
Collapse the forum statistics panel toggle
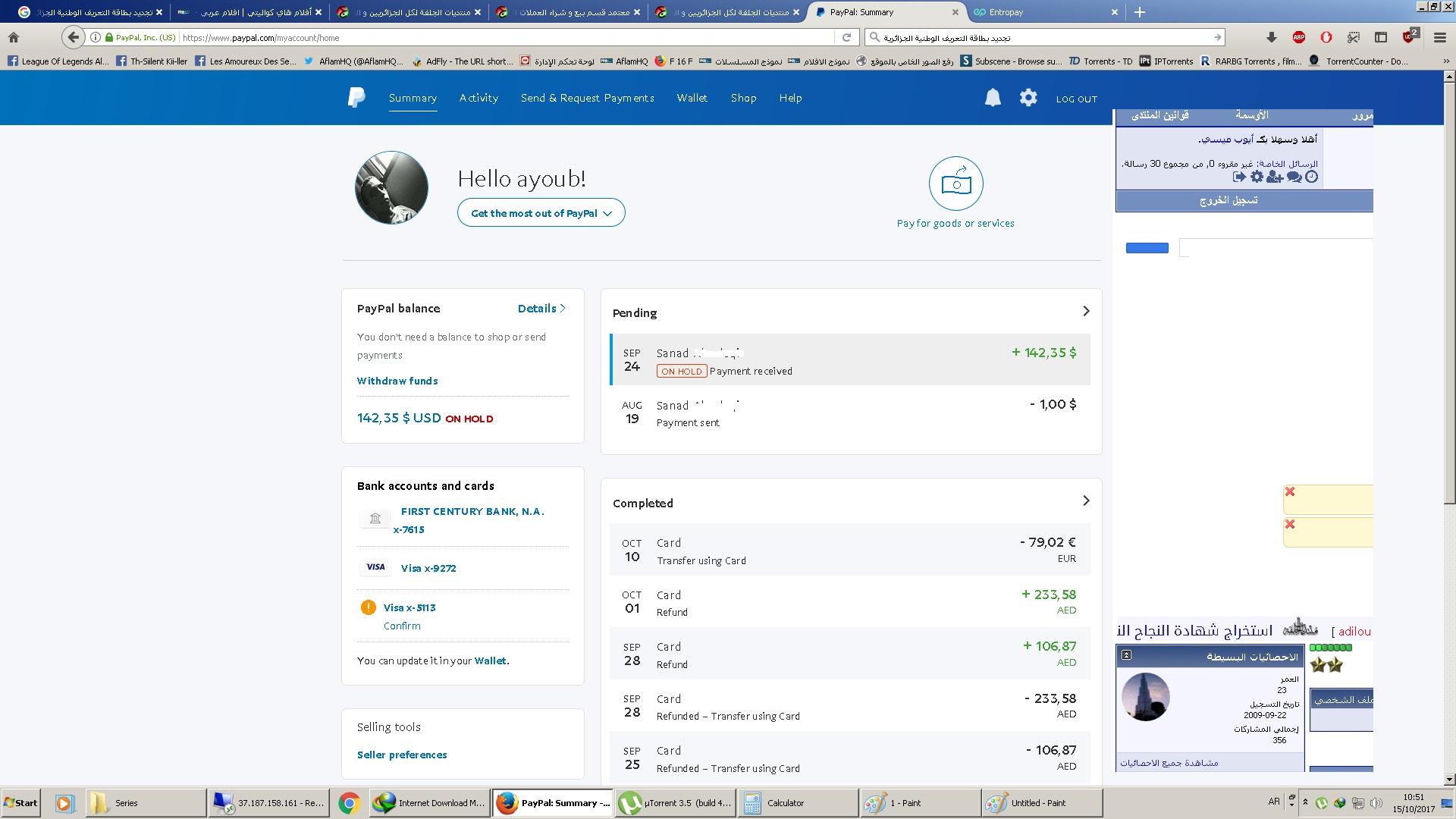click(x=1127, y=654)
